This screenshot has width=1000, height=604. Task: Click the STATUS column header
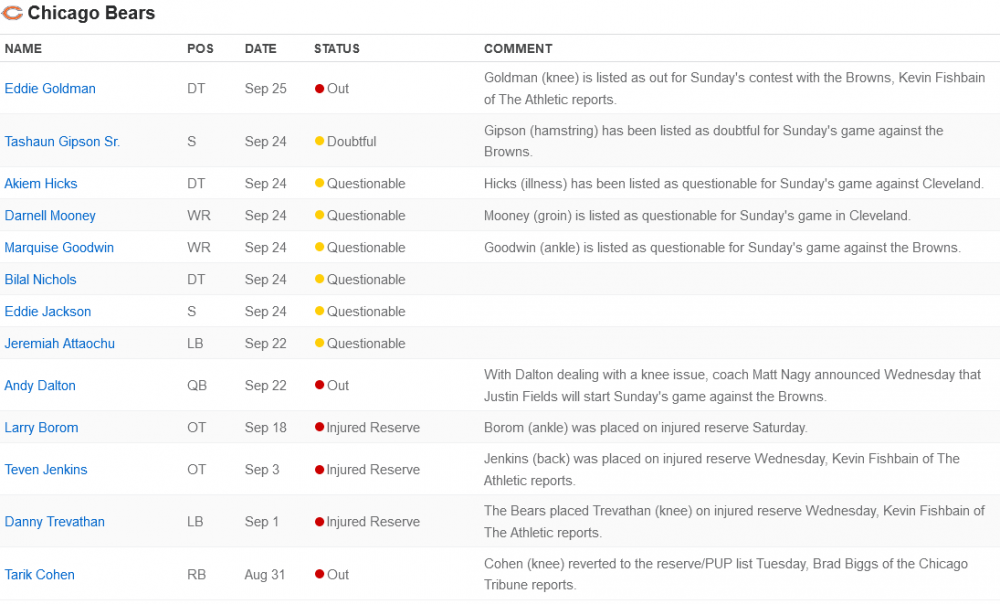point(337,48)
